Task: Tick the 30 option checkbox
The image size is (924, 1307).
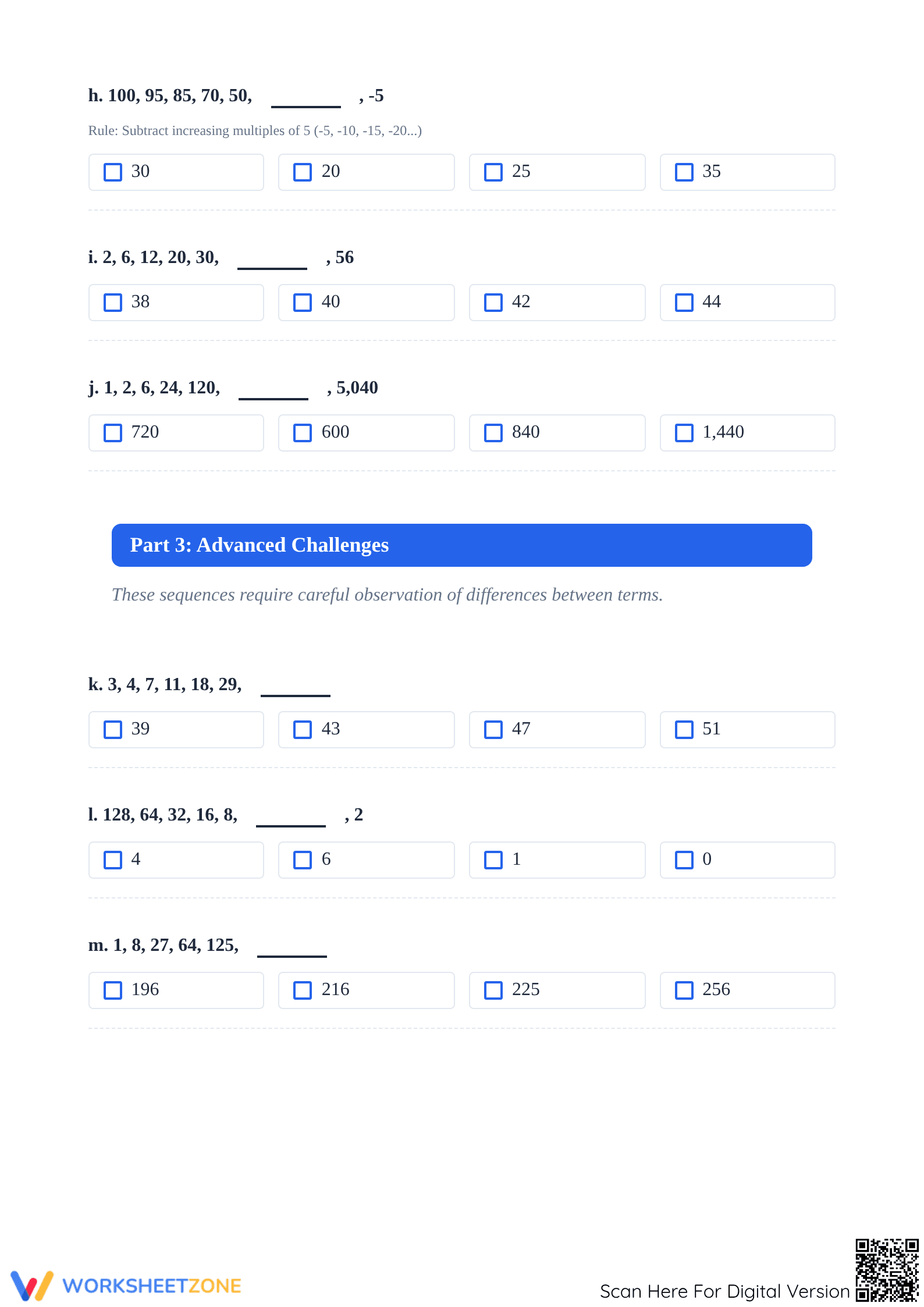Action: [x=112, y=172]
